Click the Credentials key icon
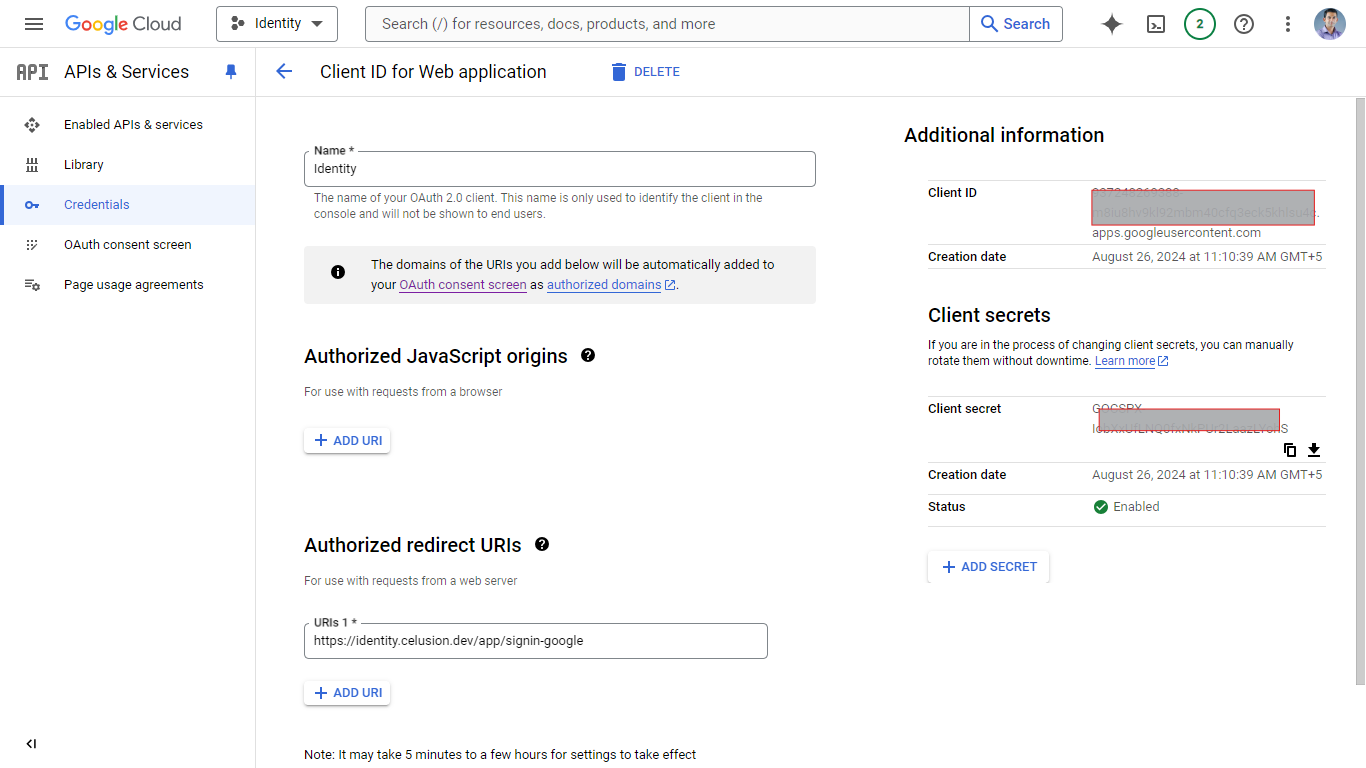The width and height of the screenshot is (1366, 768). pyautogui.click(x=32, y=205)
